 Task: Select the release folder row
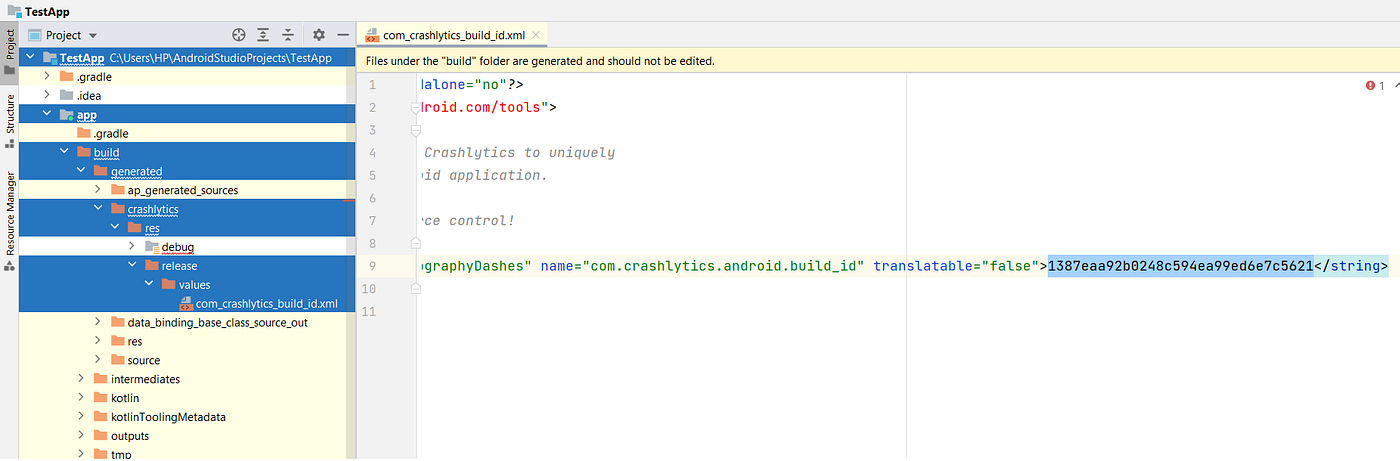point(187,266)
